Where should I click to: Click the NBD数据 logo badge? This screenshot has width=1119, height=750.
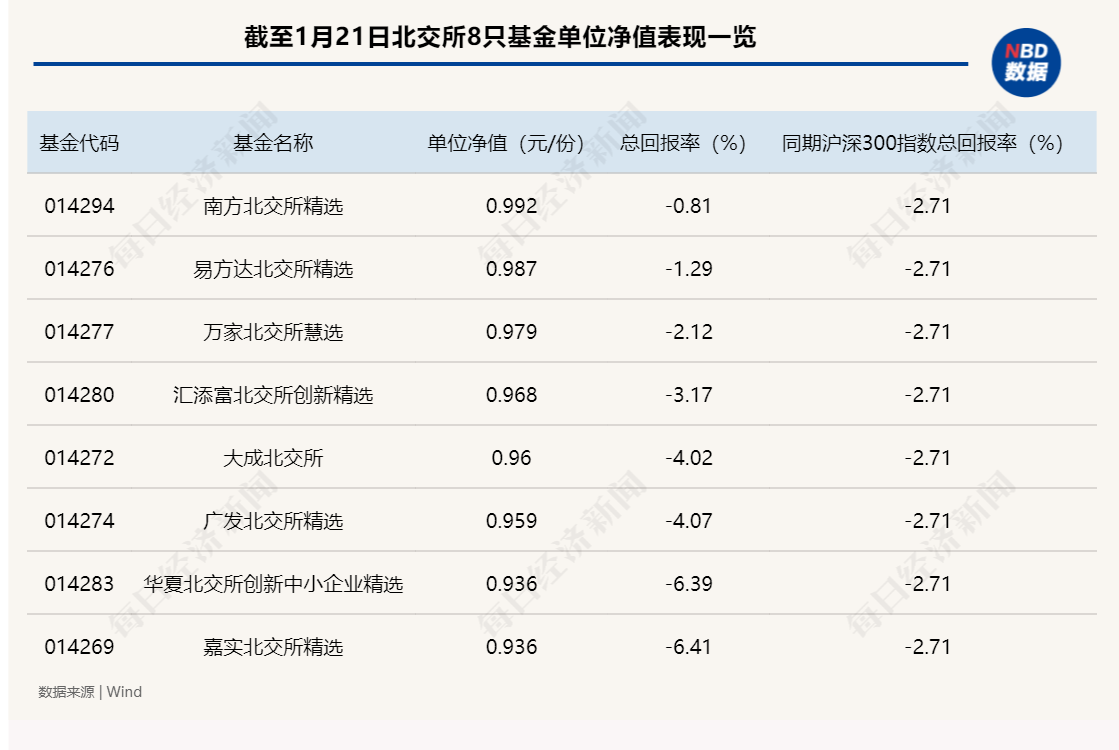click(1026, 62)
